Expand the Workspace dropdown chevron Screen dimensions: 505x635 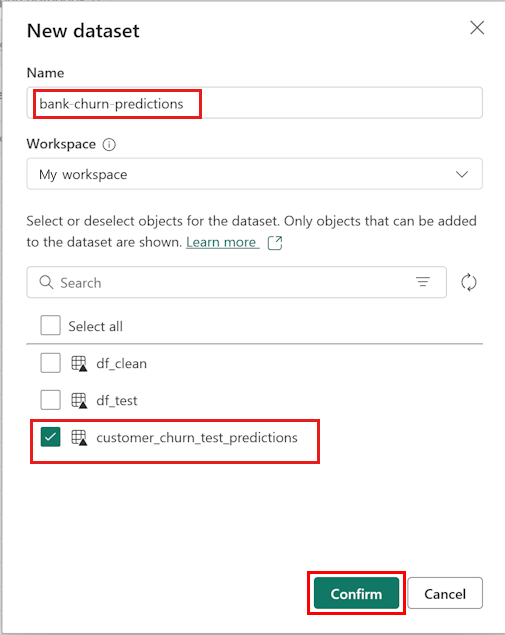pos(462,175)
